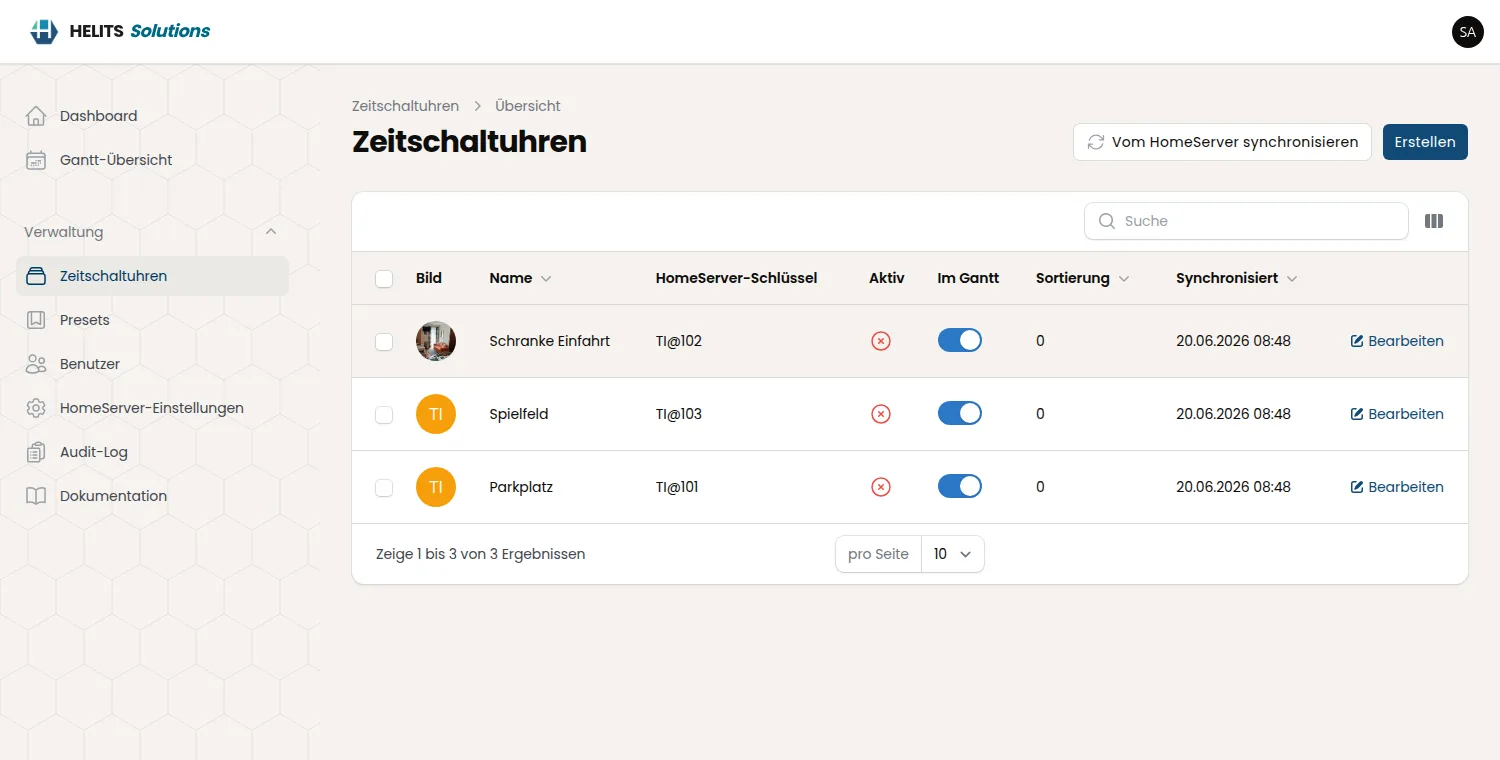Click the HELITS Solutions logo
1500x760 pixels.
click(120, 31)
